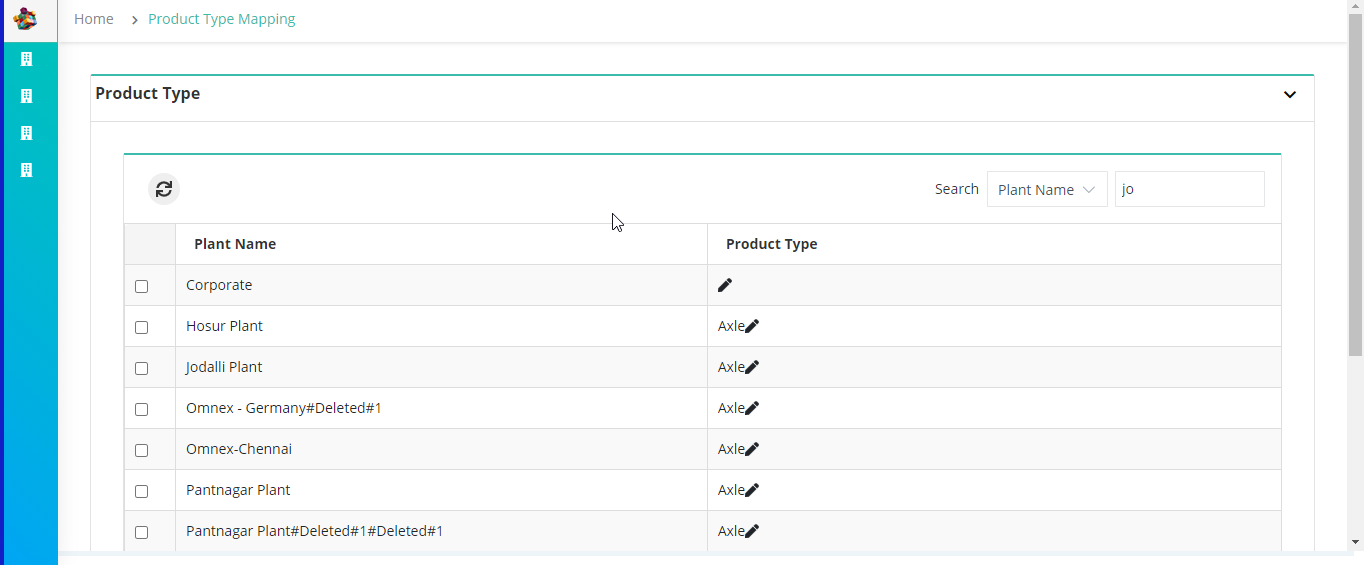The width and height of the screenshot is (1364, 565).
Task: Click the vertical scrollbar down arrow
Action: (x=1356, y=542)
